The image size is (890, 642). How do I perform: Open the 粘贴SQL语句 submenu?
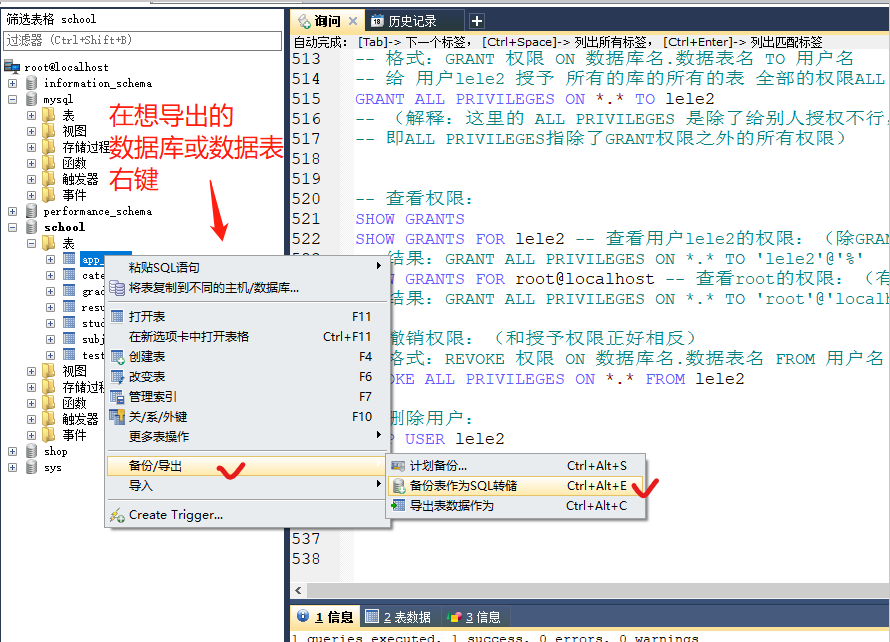tap(246, 267)
